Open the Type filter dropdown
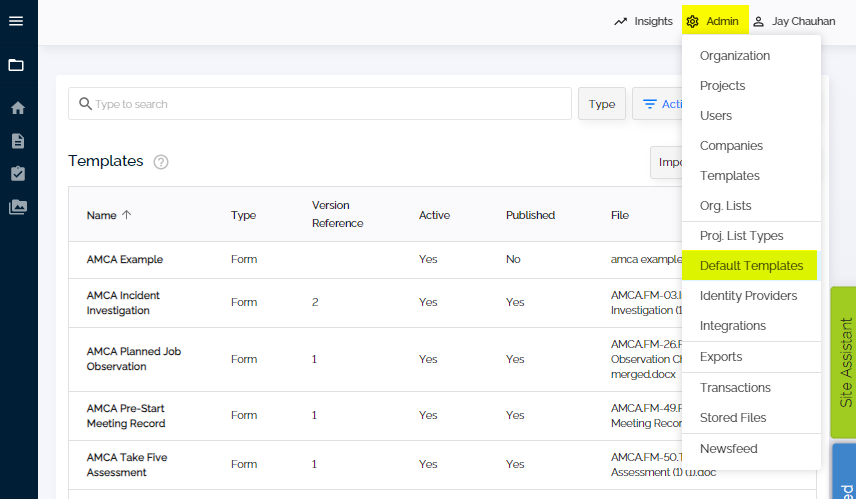The width and height of the screenshot is (856, 499). pos(602,104)
